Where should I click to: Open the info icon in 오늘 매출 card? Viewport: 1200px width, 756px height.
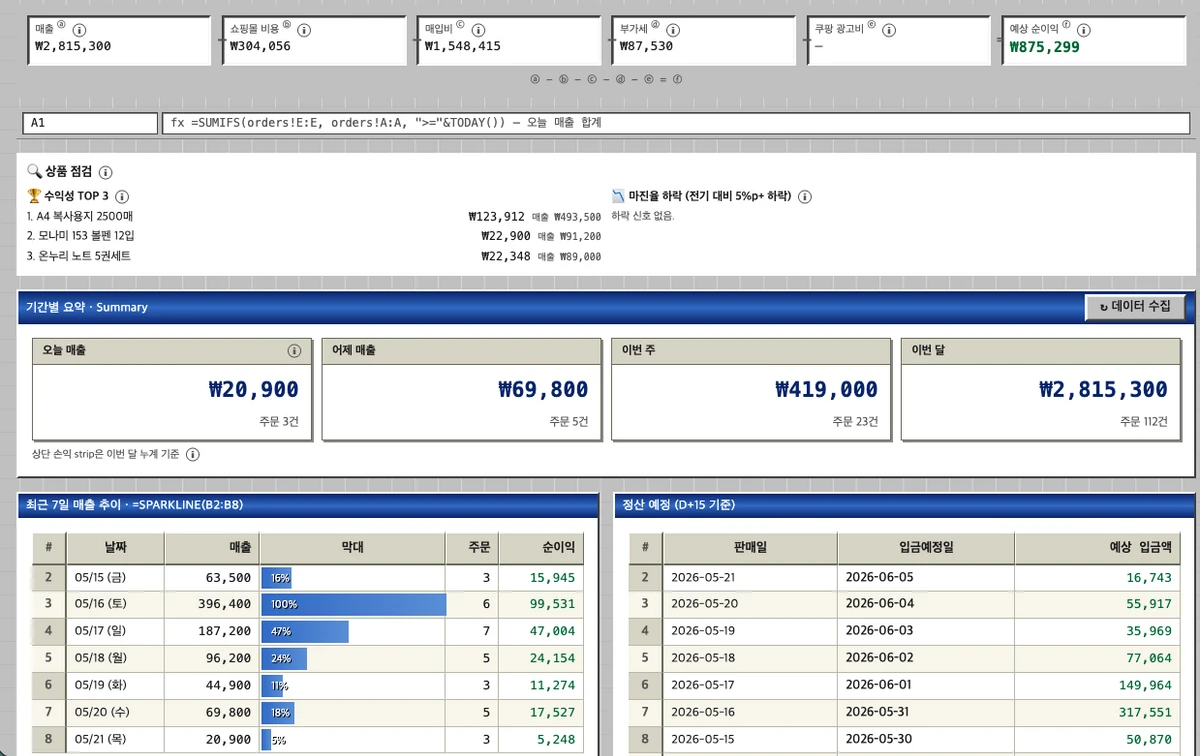[x=294, y=351]
